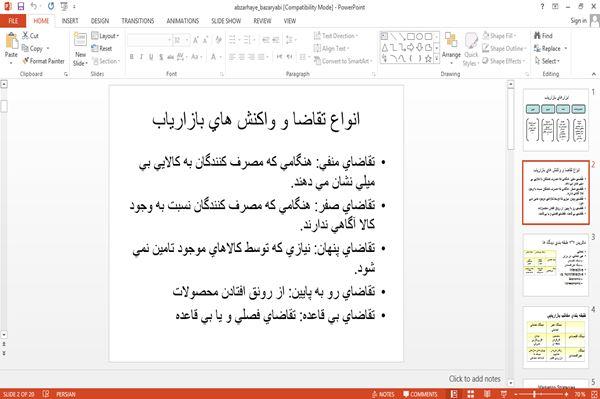Toggle Align Left paragraph button
This screenshot has height=399, width=600.
[x=232, y=57]
